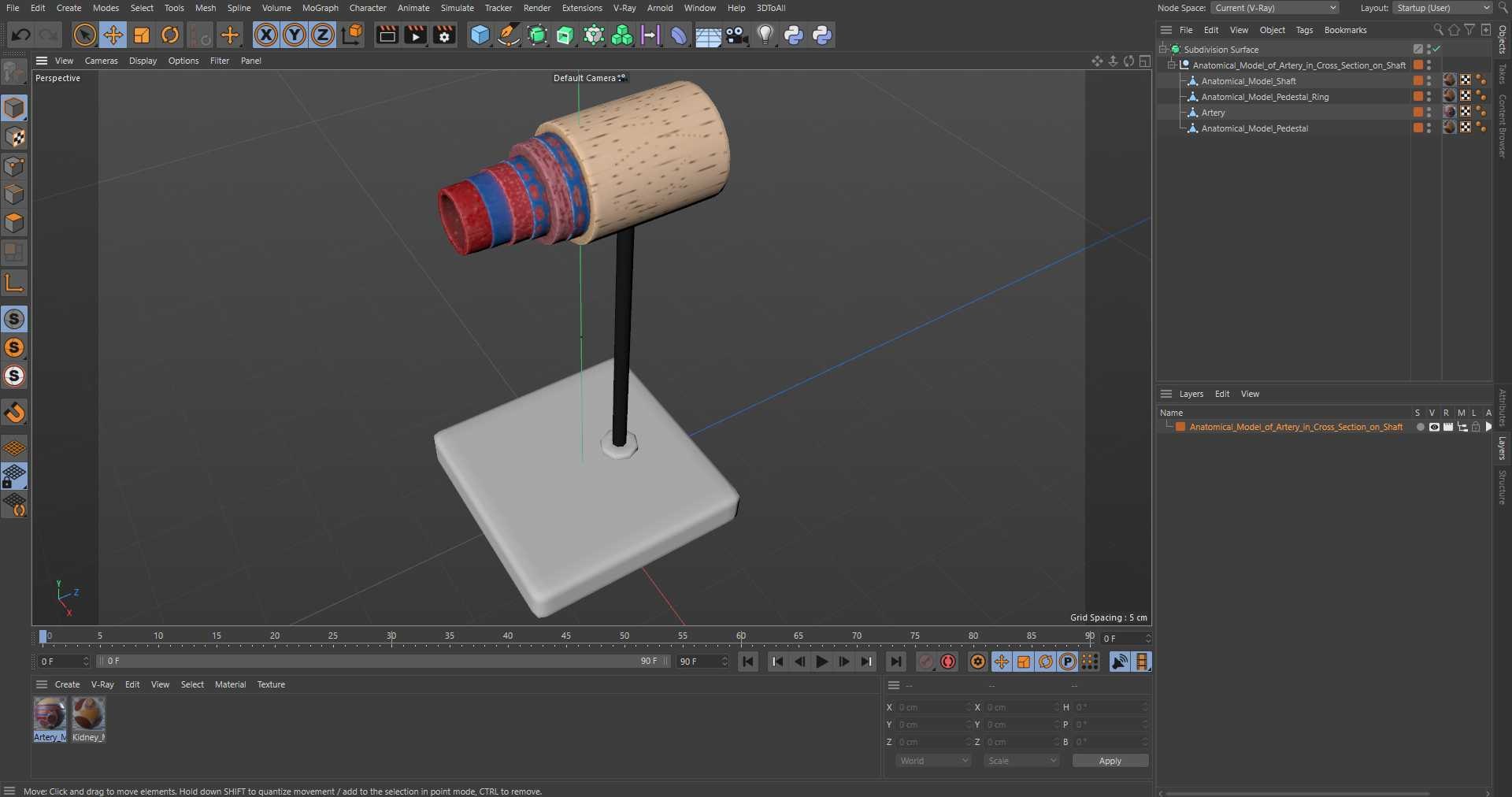
Task: Click the Undo arrow icon
Action: (x=21, y=35)
